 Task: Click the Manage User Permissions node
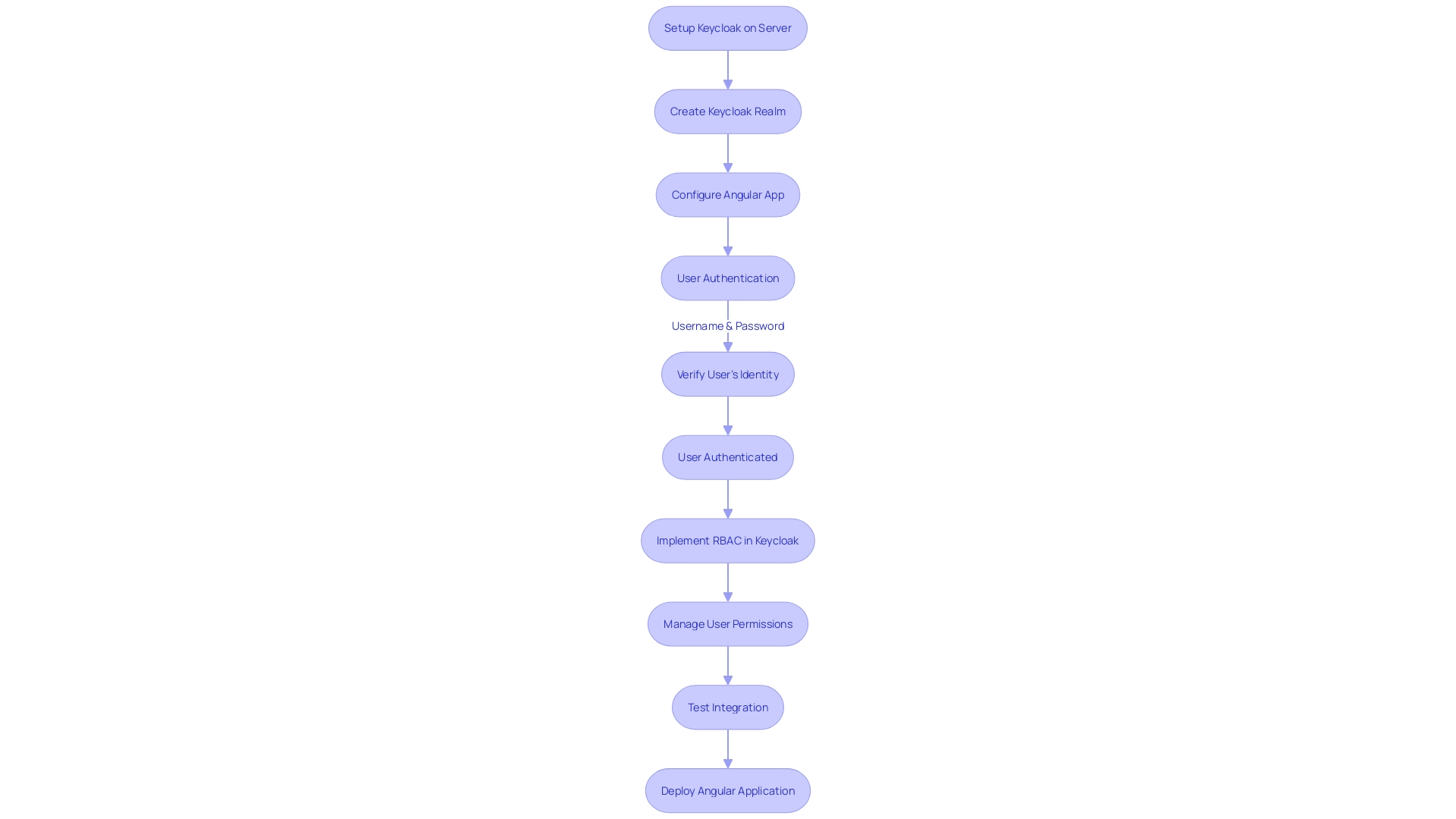click(x=727, y=623)
